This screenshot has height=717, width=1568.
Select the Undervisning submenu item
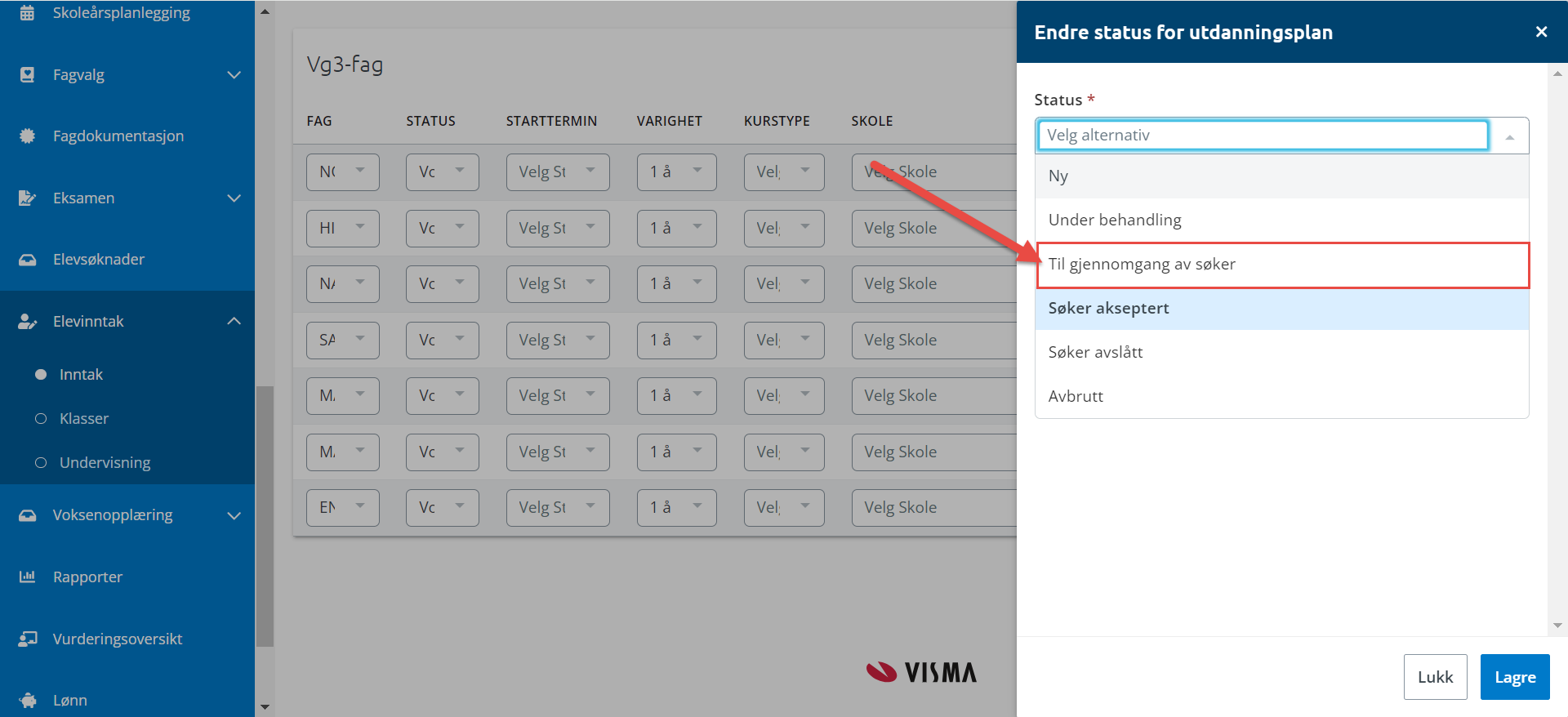[x=105, y=462]
